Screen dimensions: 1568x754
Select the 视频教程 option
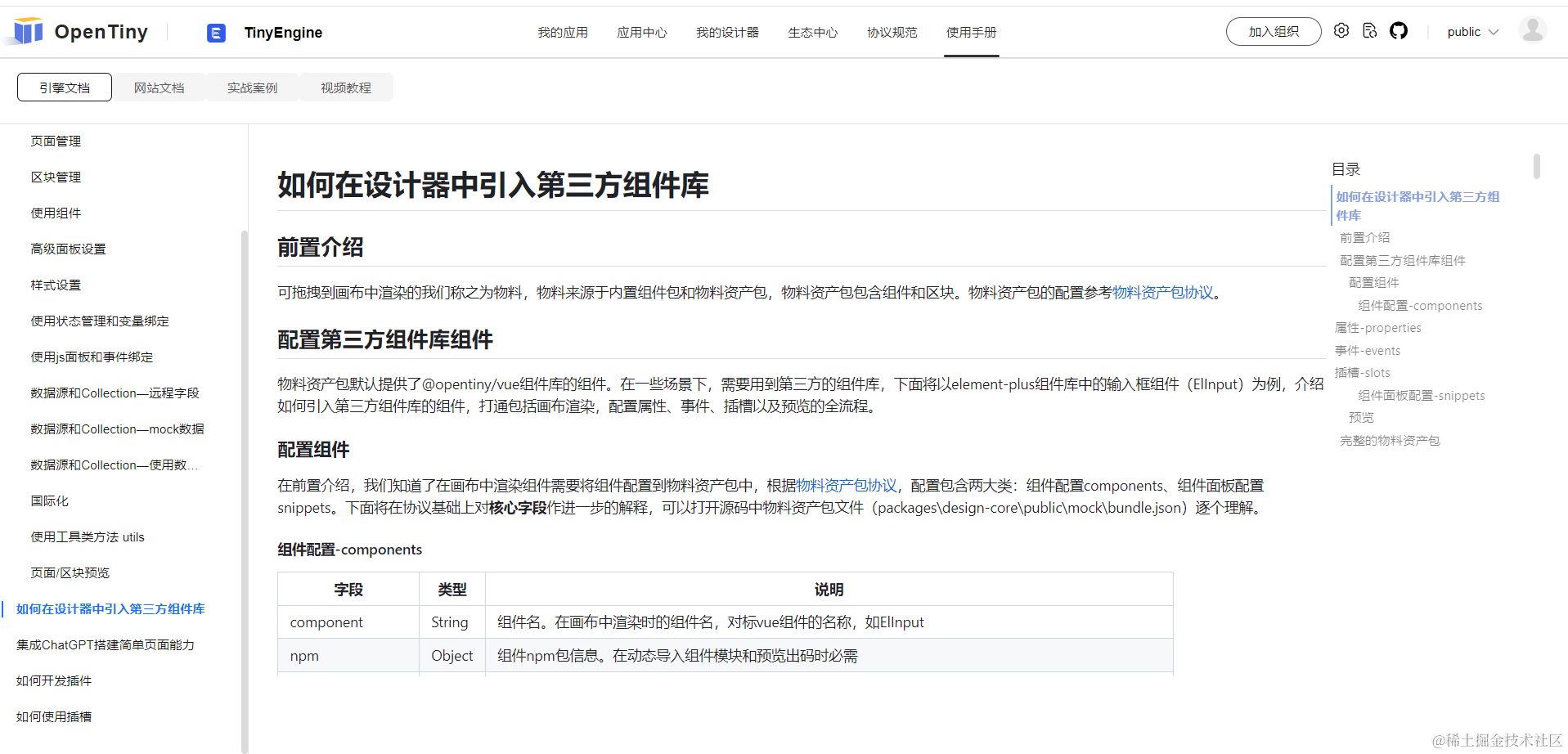(345, 87)
